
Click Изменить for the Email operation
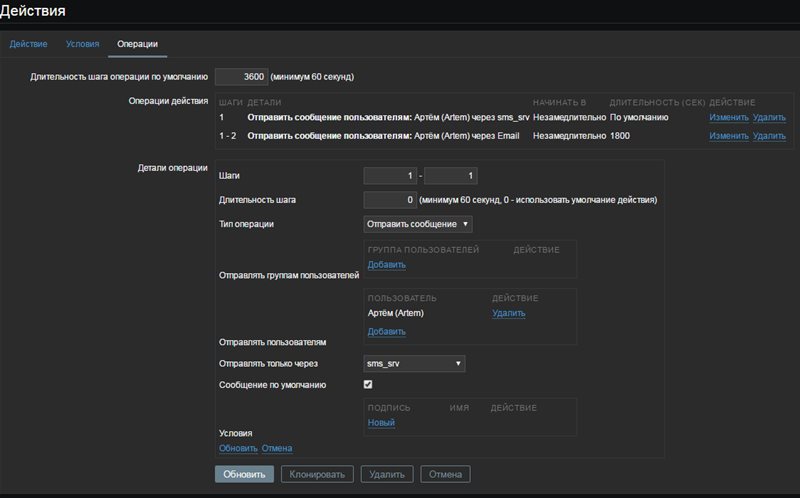coord(728,135)
